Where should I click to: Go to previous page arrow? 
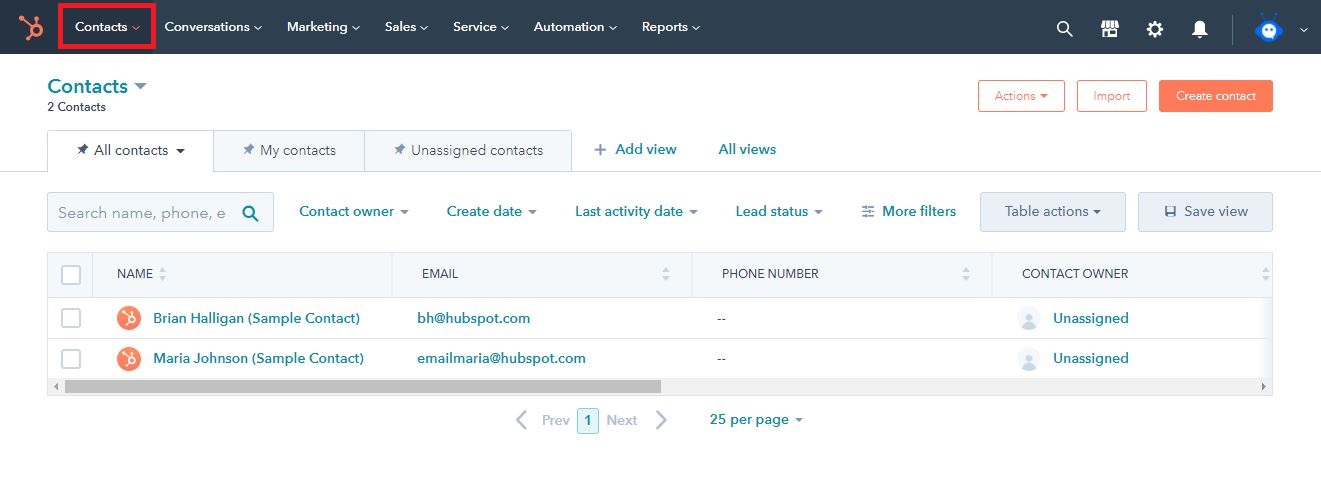[521, 420]
